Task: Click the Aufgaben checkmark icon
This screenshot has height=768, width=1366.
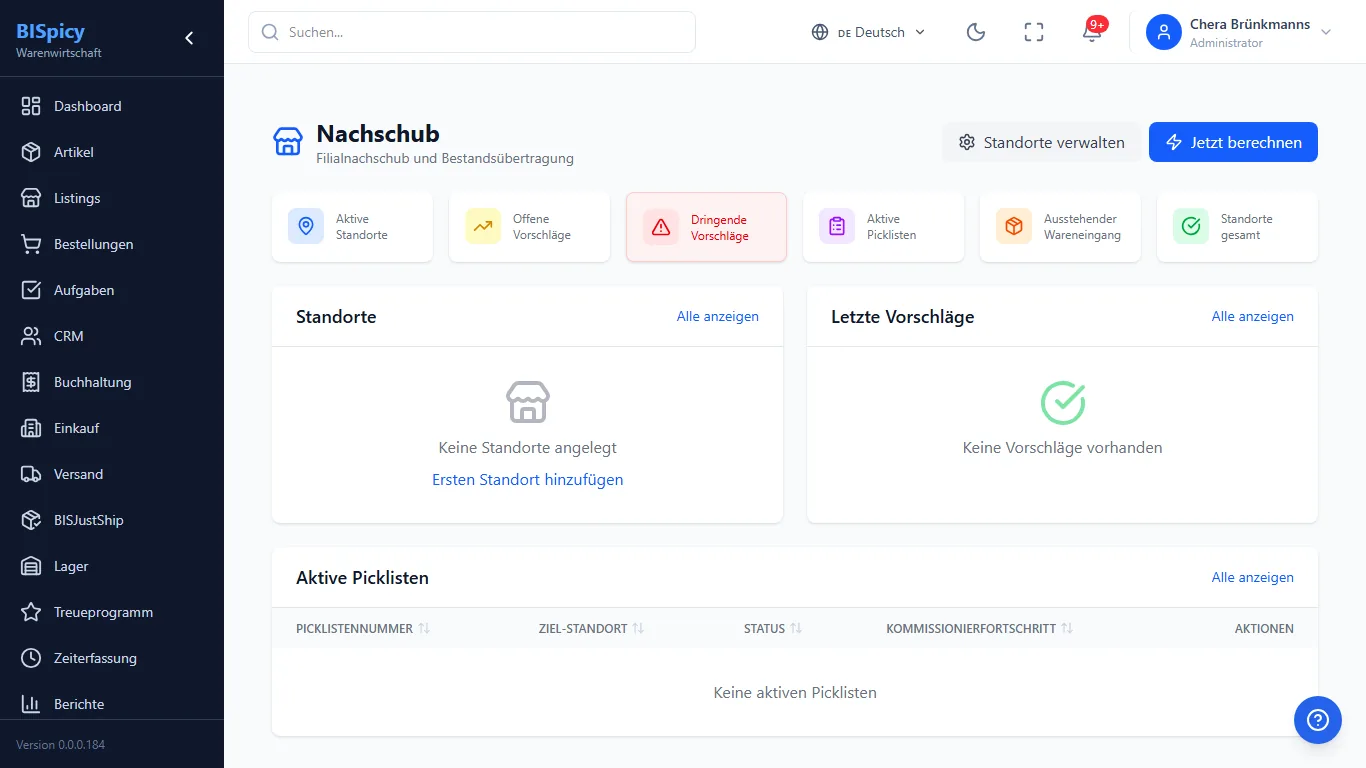Action: coord(31,290)
